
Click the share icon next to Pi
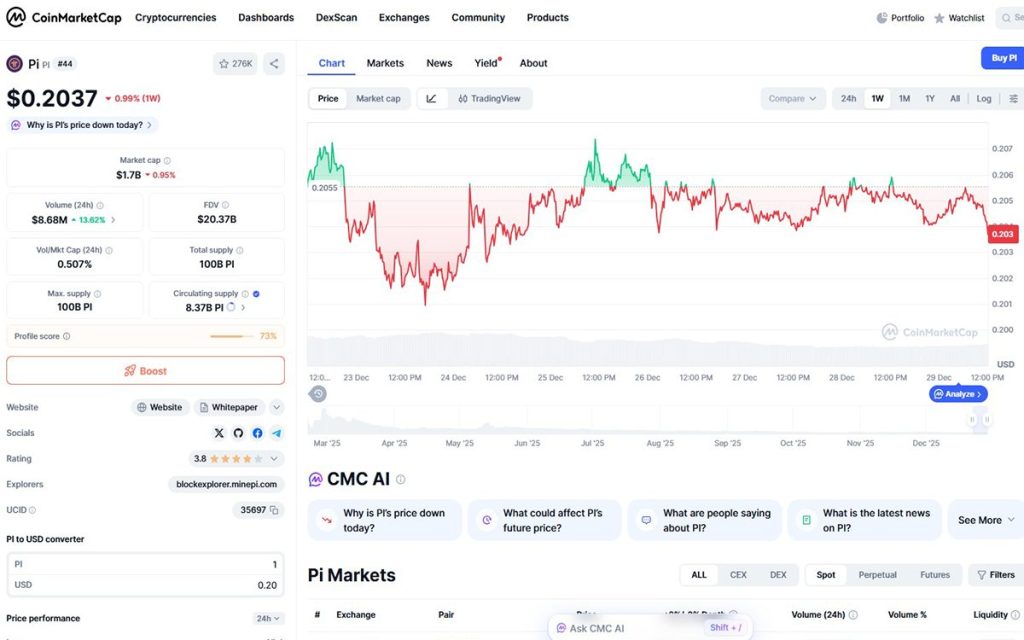[274, 64]
